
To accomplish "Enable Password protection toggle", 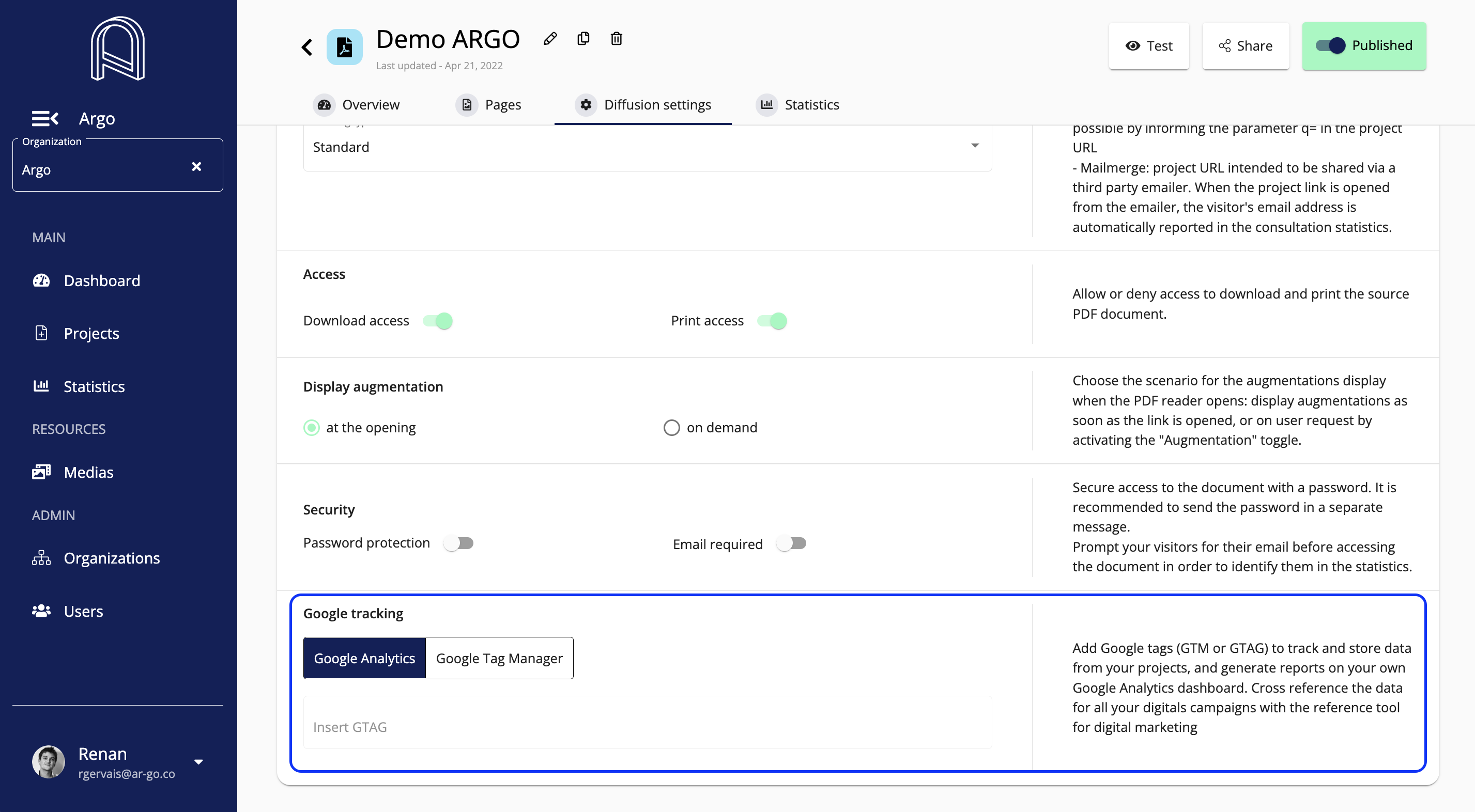I will coord(458,543).
